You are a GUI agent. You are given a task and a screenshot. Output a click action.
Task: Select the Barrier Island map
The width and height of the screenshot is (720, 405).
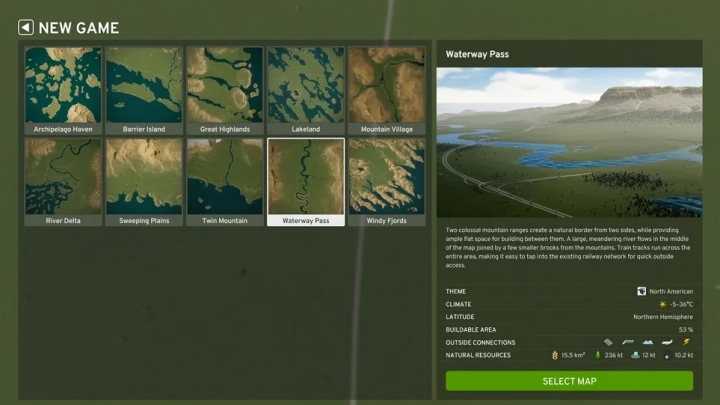pyautogui.click(x=144, y=90)
